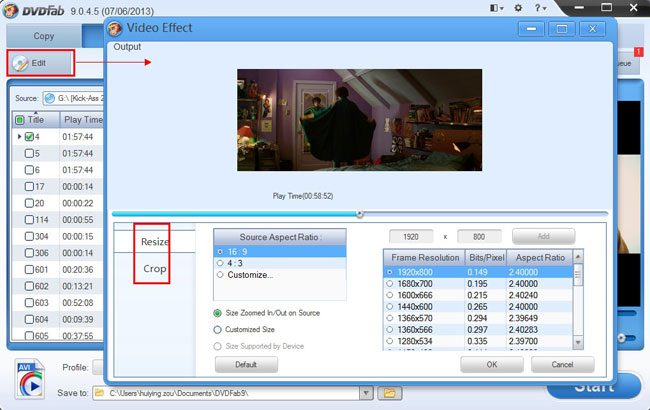This screenshot has height=410, width=650.
Task: Click the Start button
Action: 594,386
